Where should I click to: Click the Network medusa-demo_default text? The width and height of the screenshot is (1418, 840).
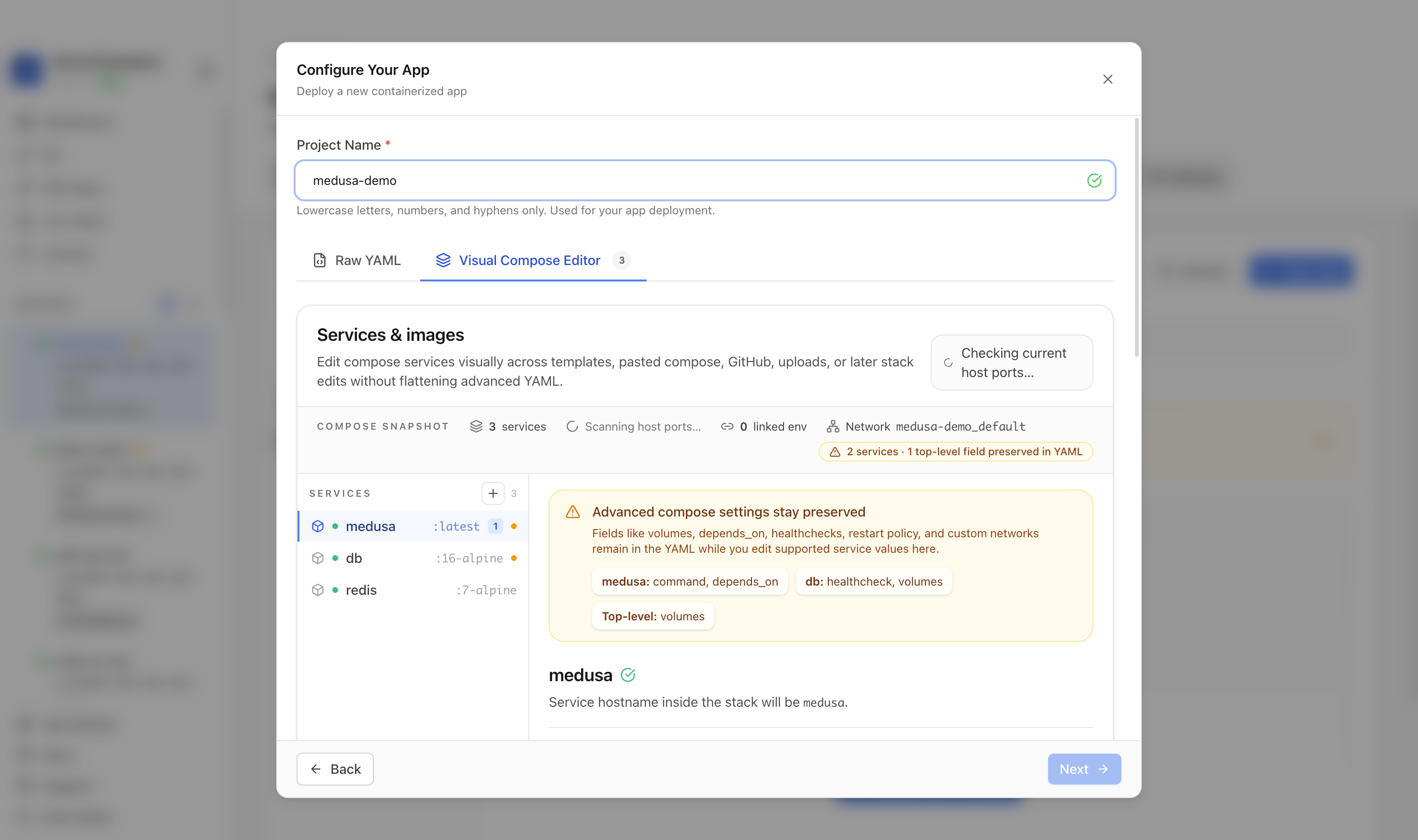point(935,426)
